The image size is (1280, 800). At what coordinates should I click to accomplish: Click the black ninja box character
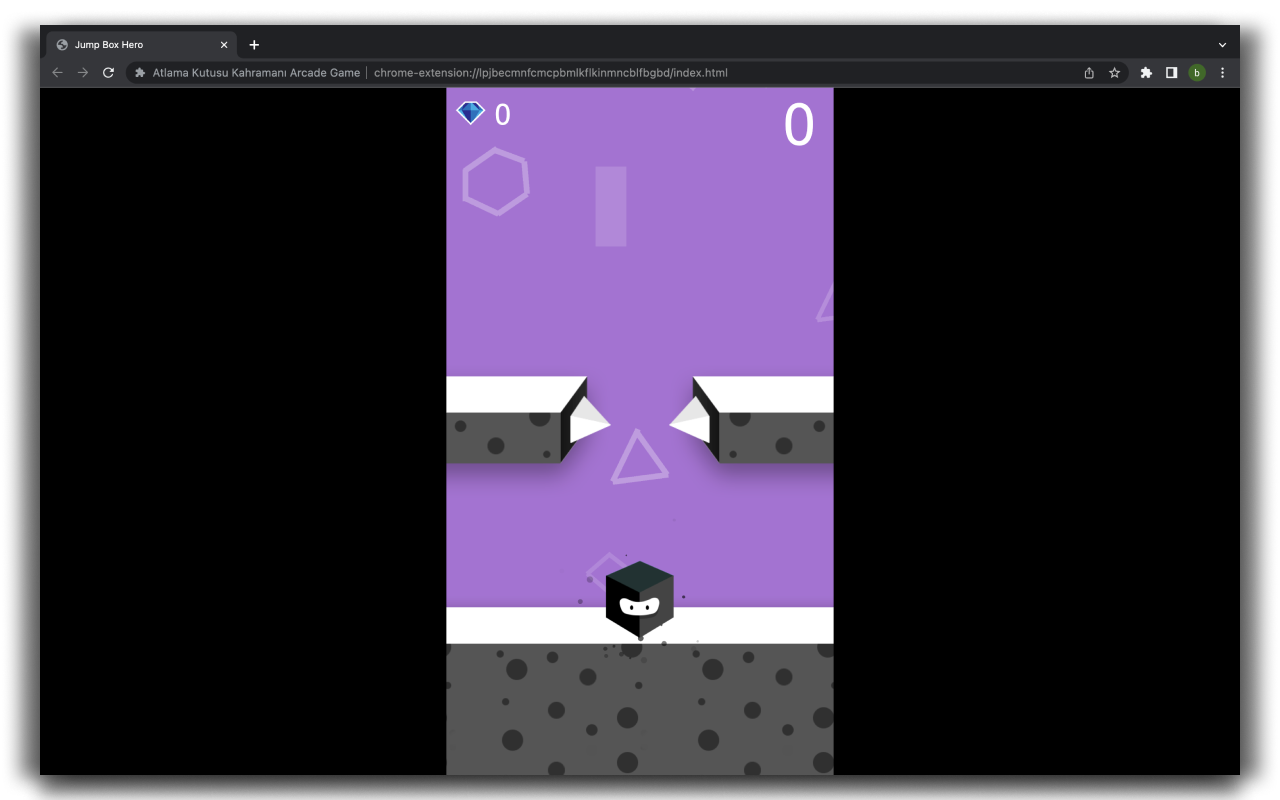point(640,600)
